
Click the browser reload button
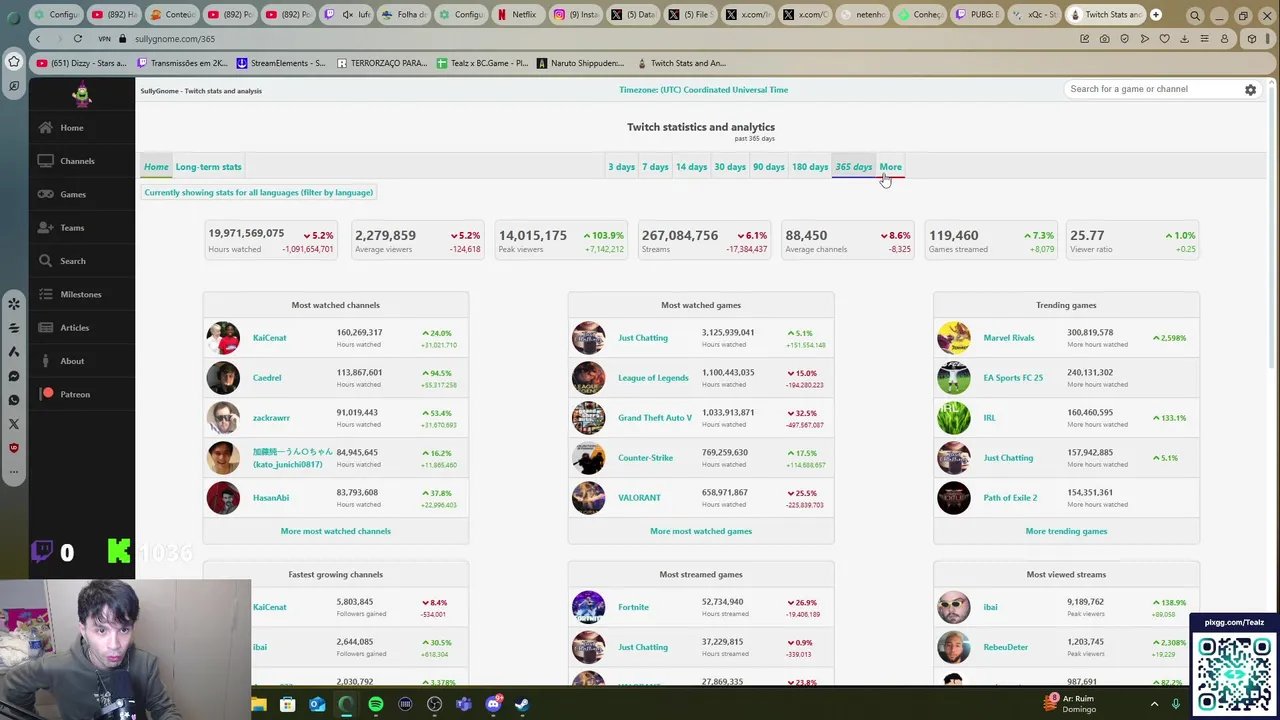pyautogui.click(x=77, y=39)
